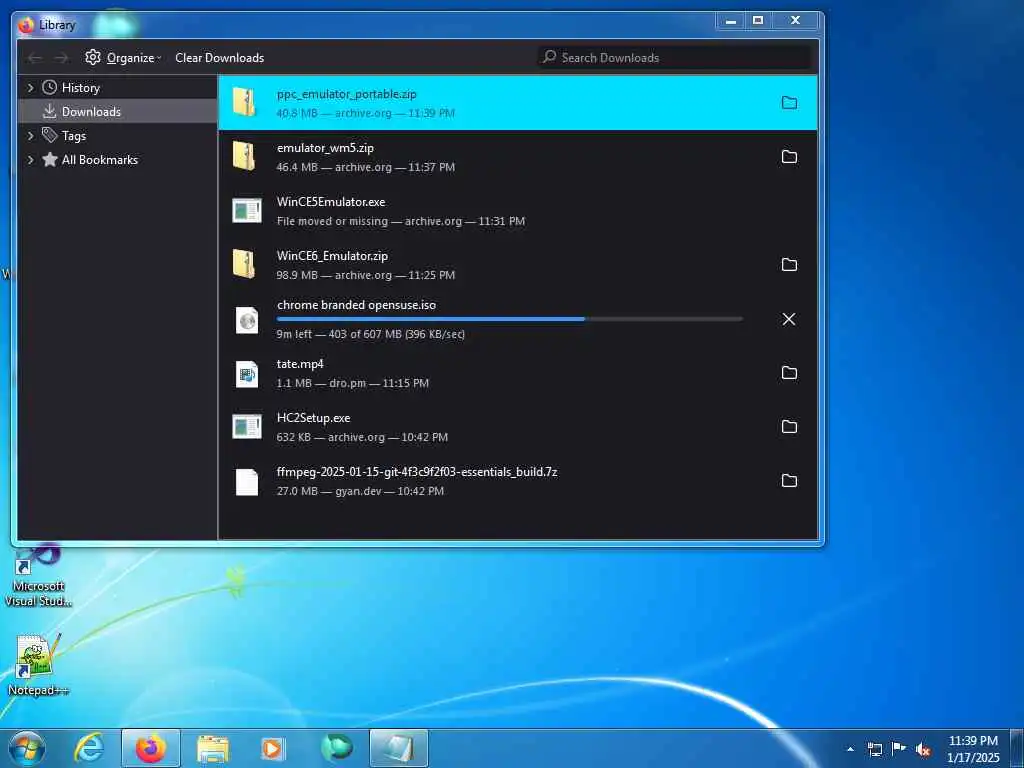Expand the Tags tree node

pos(30,136)
